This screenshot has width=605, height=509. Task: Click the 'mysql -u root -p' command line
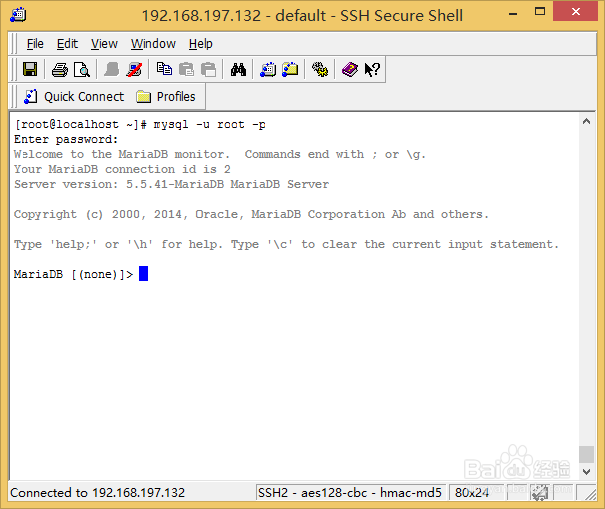210,125
